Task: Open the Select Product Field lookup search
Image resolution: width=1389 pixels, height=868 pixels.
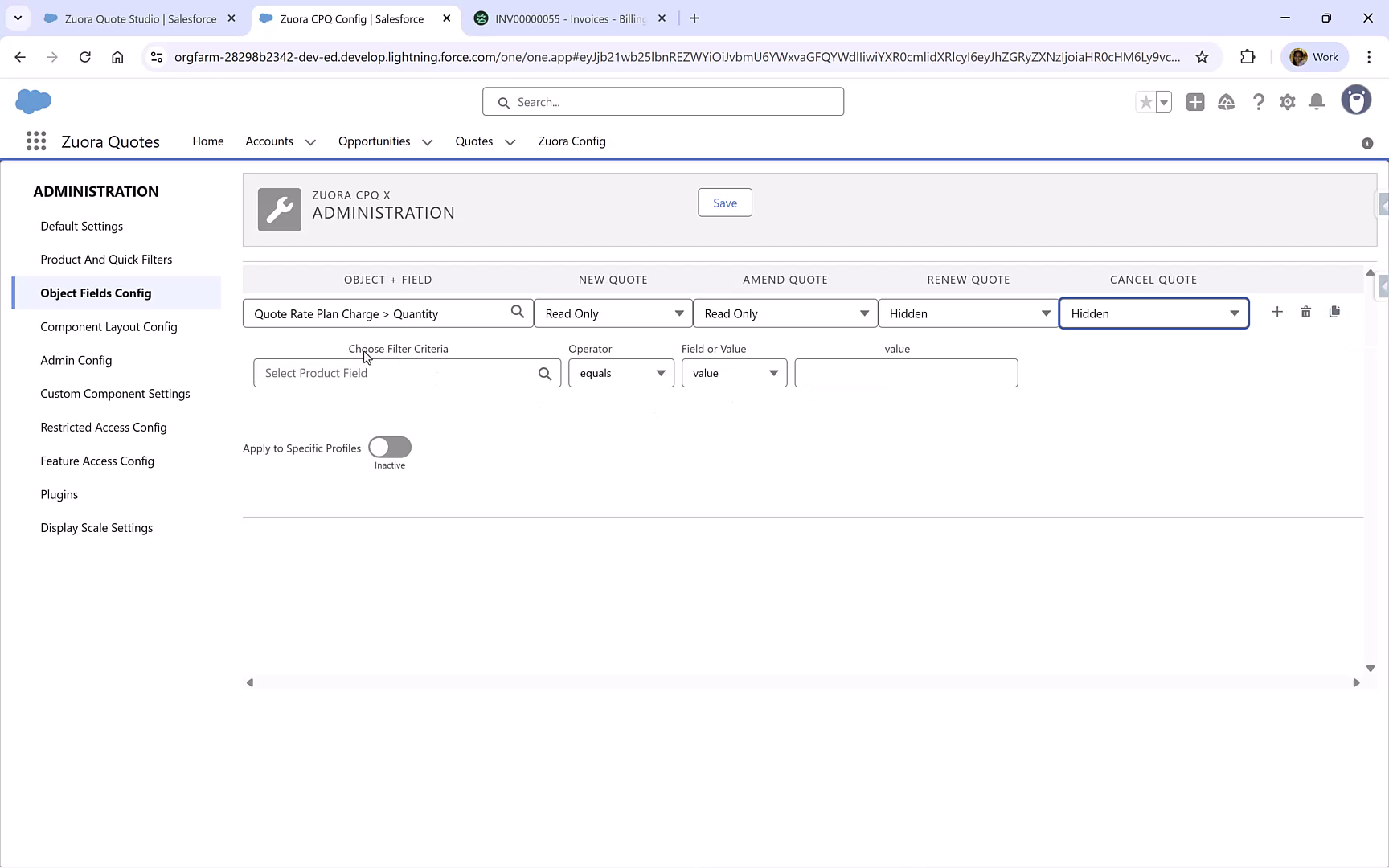Action: pyautogui.click(x=545, y=372)
